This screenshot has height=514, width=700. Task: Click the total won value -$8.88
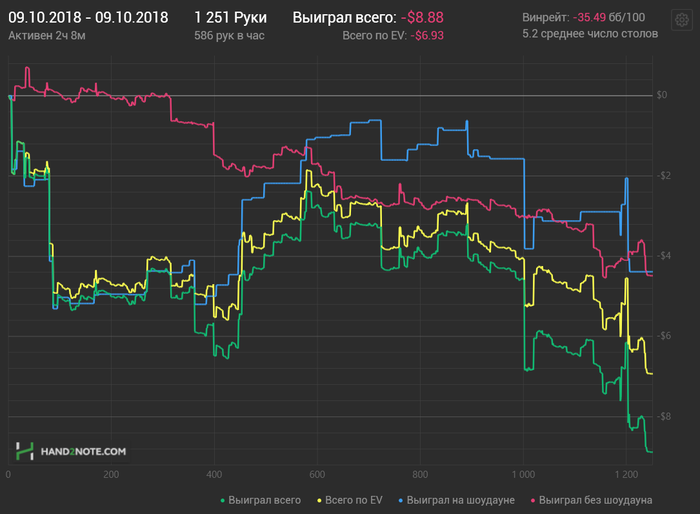tap(422, 18)
